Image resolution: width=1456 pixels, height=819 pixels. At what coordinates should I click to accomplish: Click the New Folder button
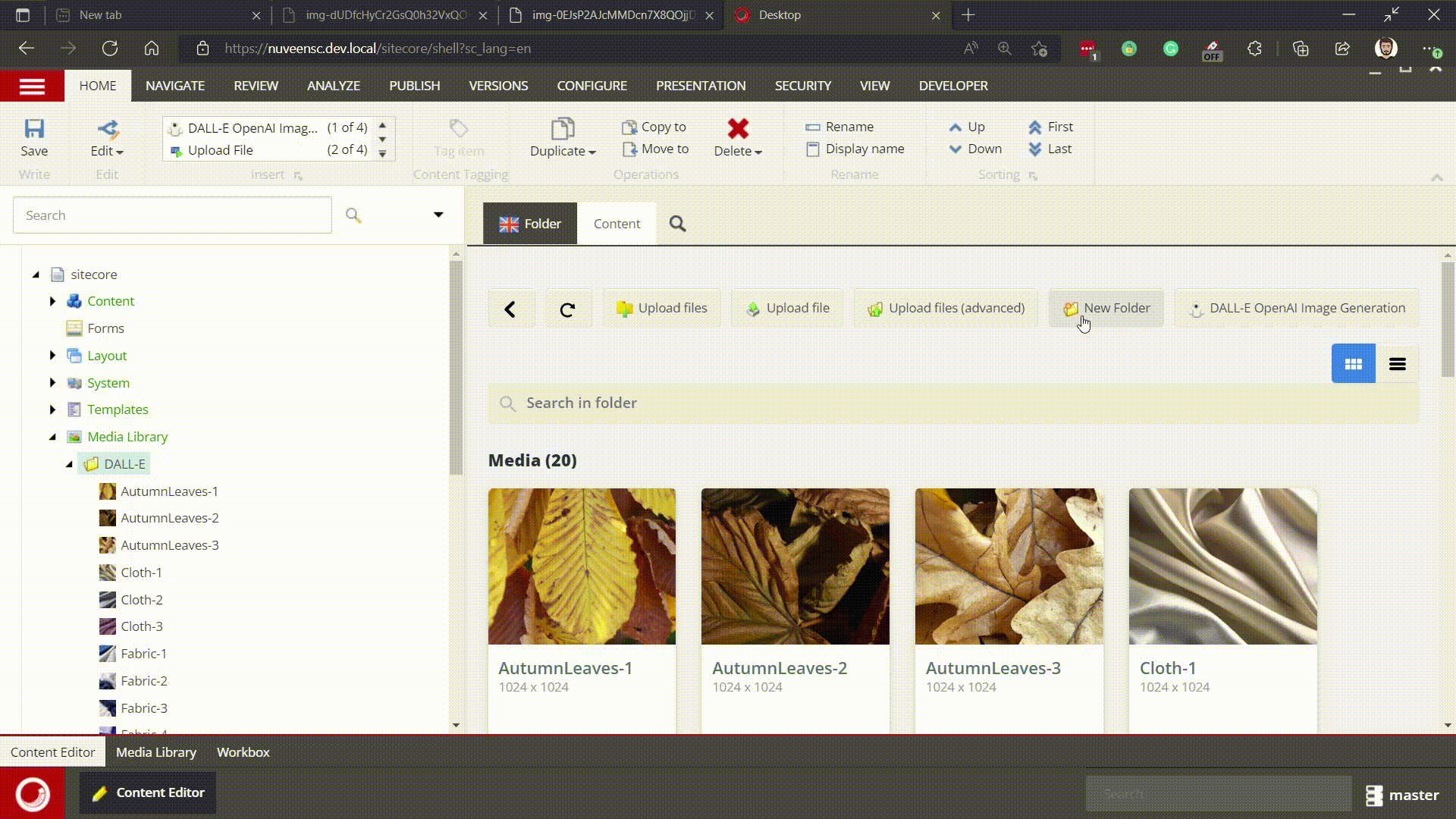(x=1106, y=309)
